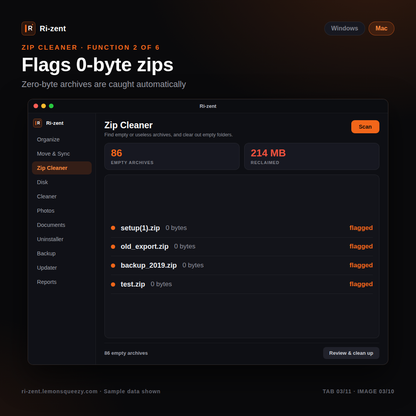Click the Zip Cleaner page heading
Screen dimensions: 416x416
pos(128,125)
